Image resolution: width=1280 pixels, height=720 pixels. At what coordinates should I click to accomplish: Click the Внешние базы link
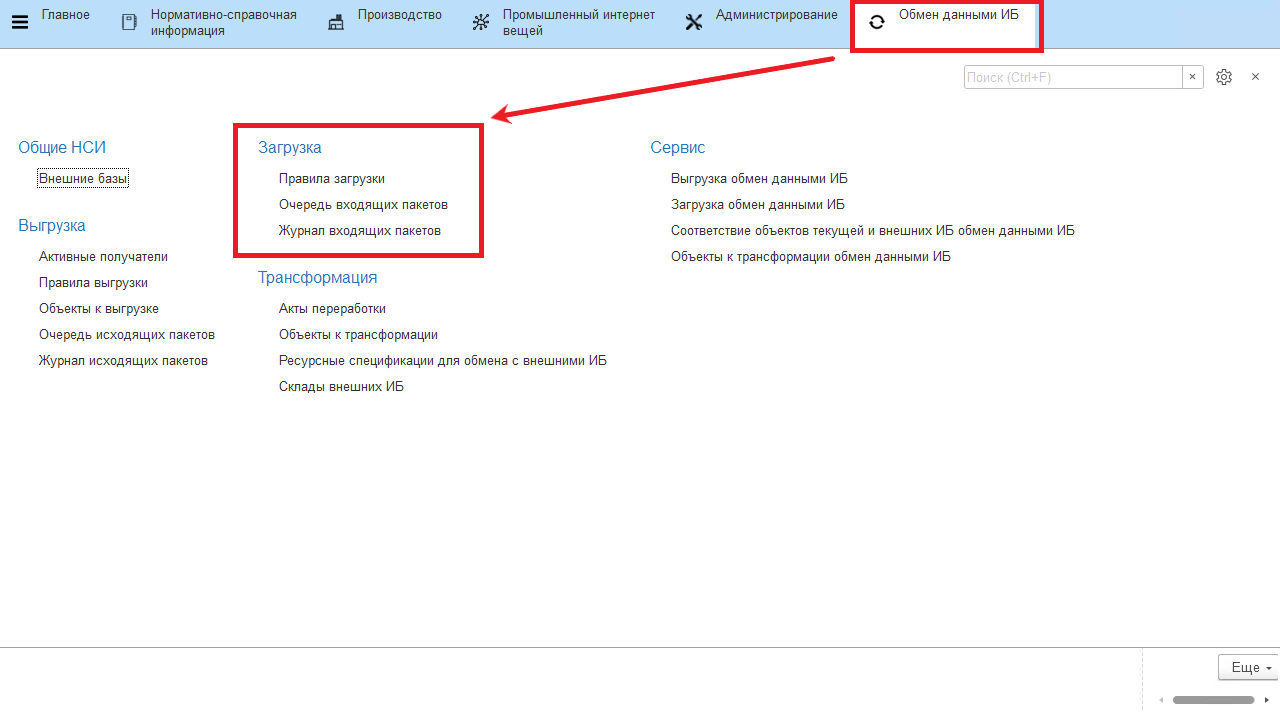click(x=83, y=179)
